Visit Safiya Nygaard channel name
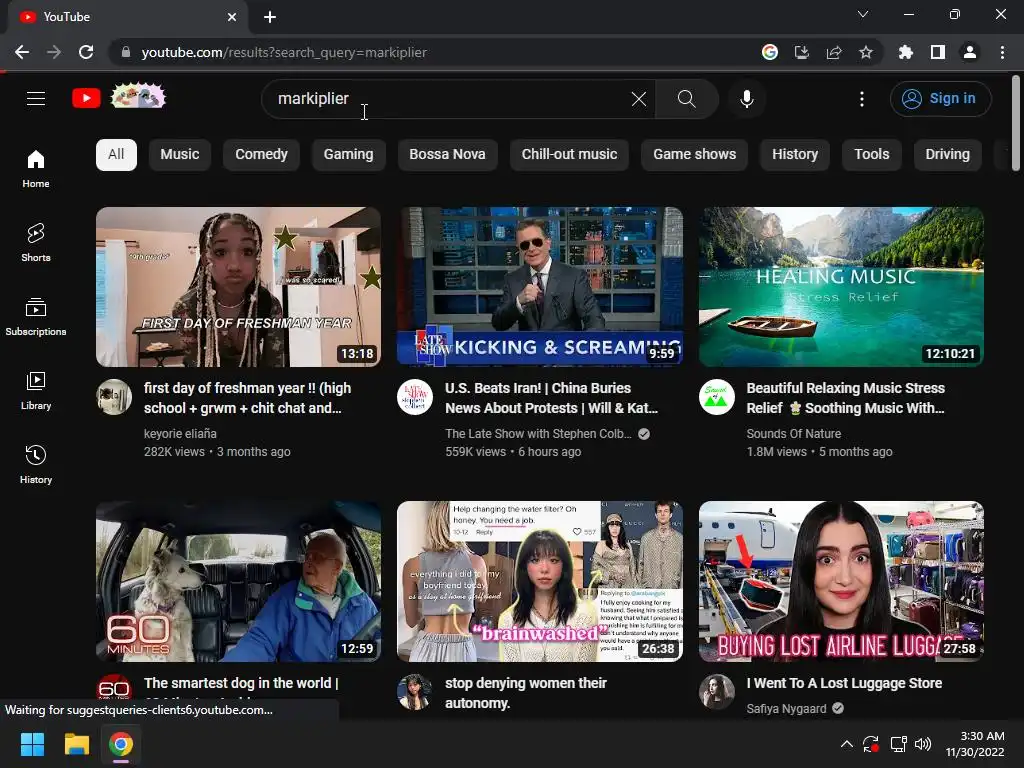 click(786, 709)
